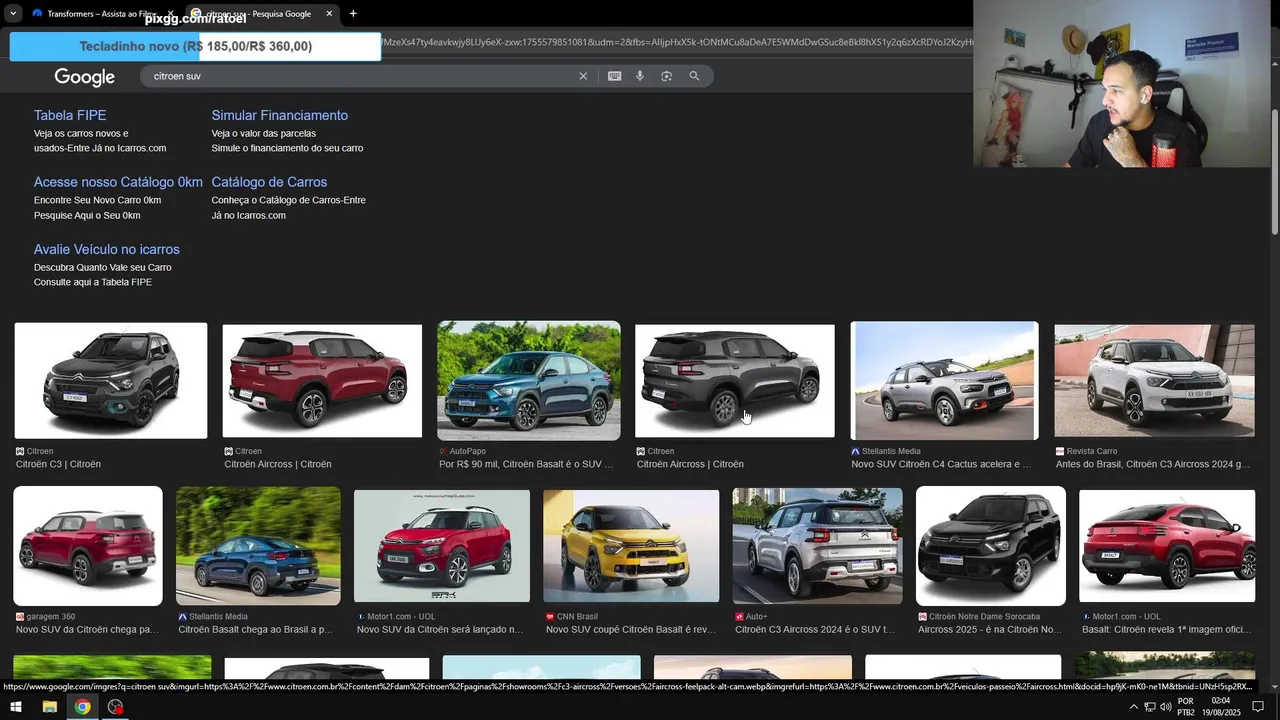The image size is (1280, 720).
Task: Click the POR PTB2 language indicator
Action: pos(1186,707)
